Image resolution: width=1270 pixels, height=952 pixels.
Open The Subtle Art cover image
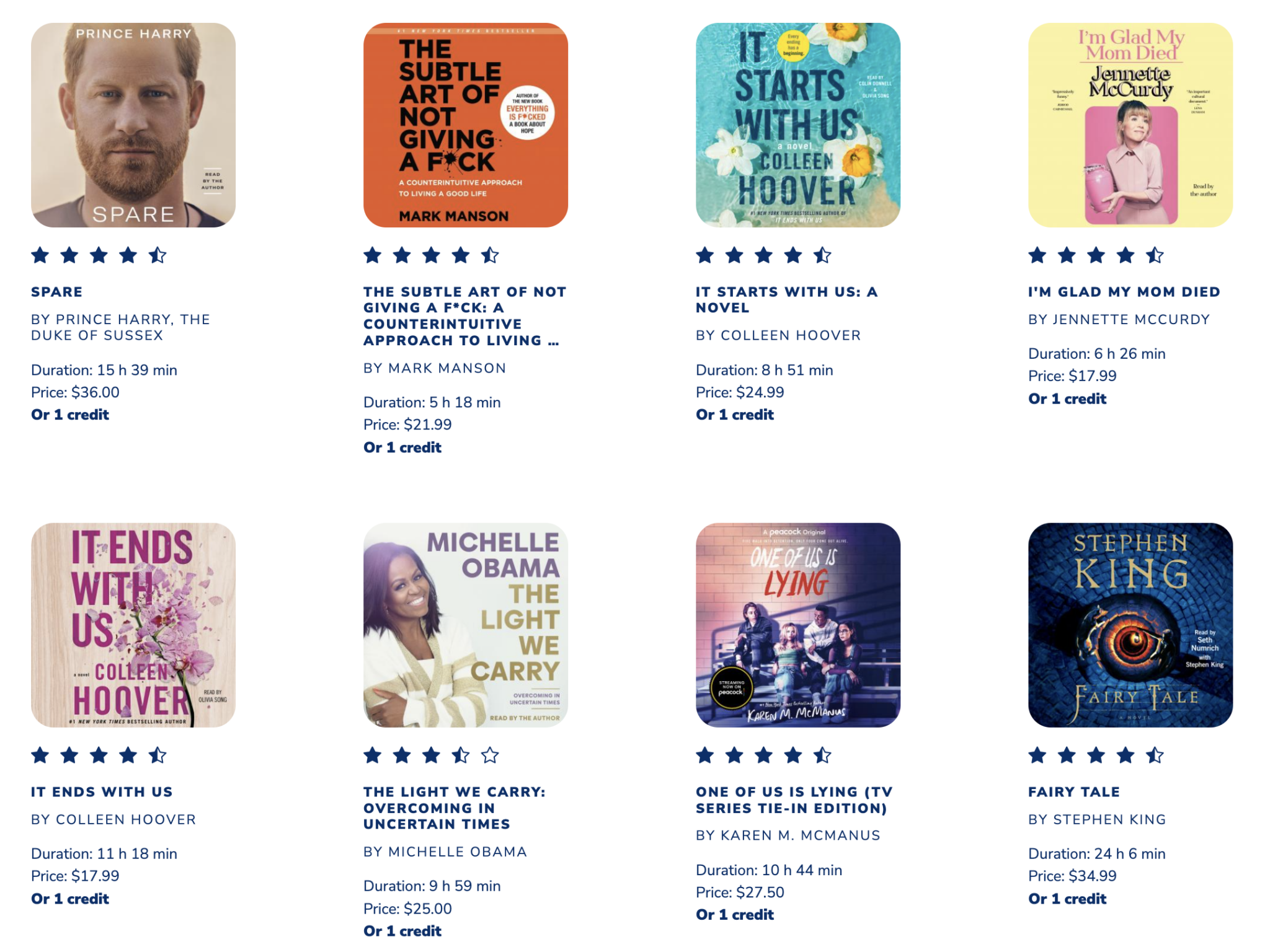466,125
